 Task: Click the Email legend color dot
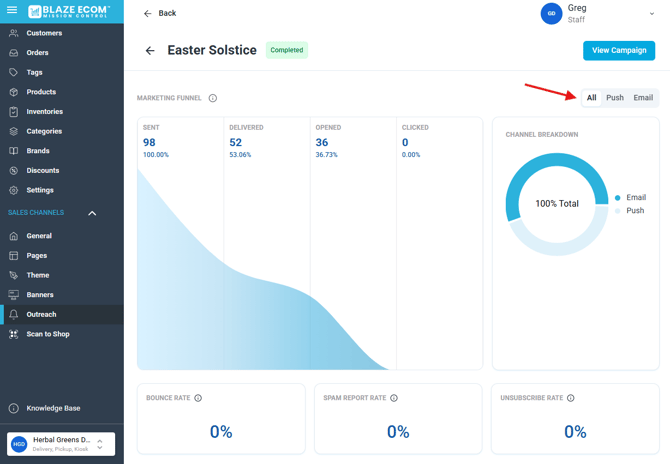pos(618,198)
